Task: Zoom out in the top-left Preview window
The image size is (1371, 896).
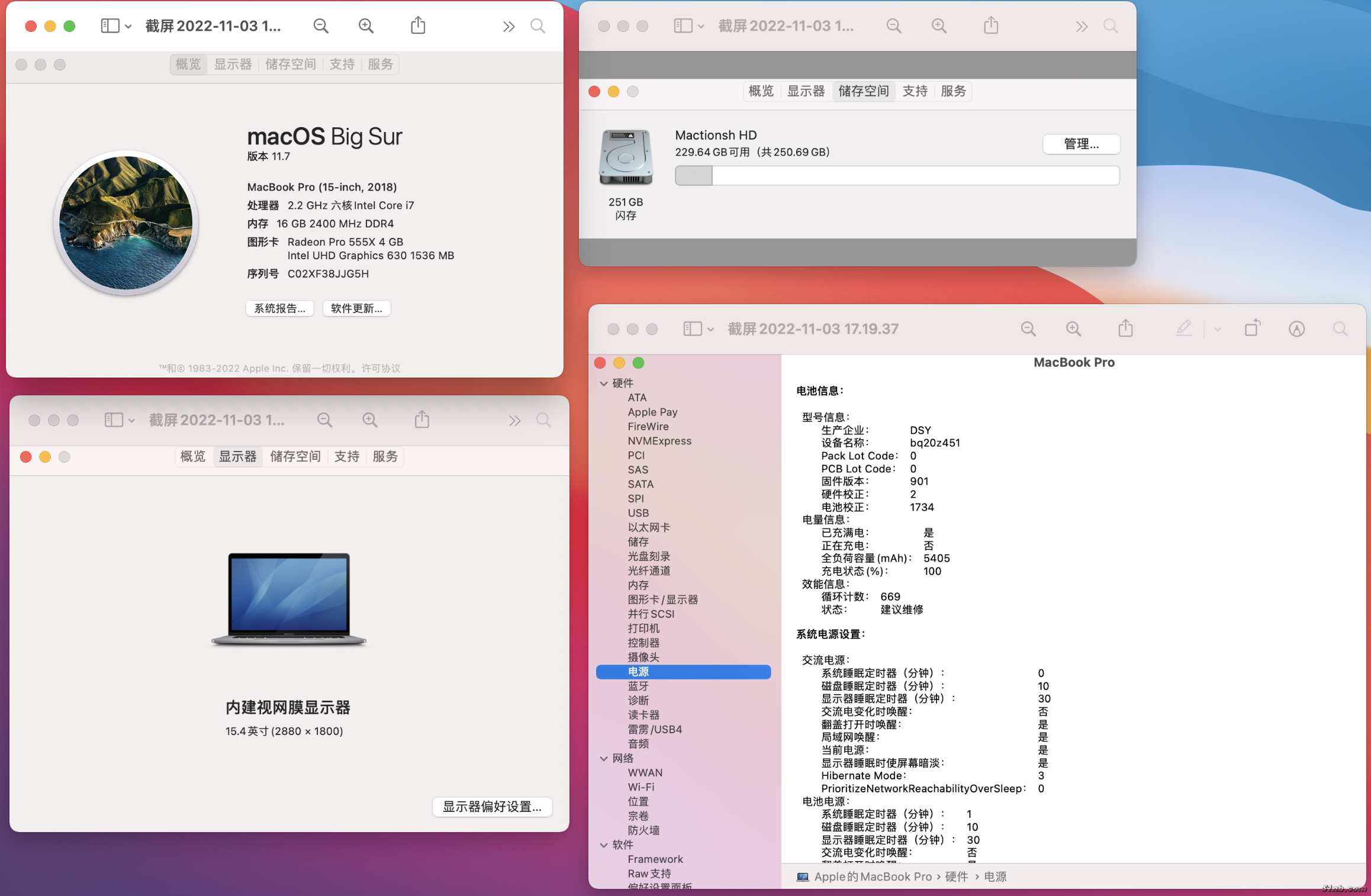Action: click(x=321, y=26)
